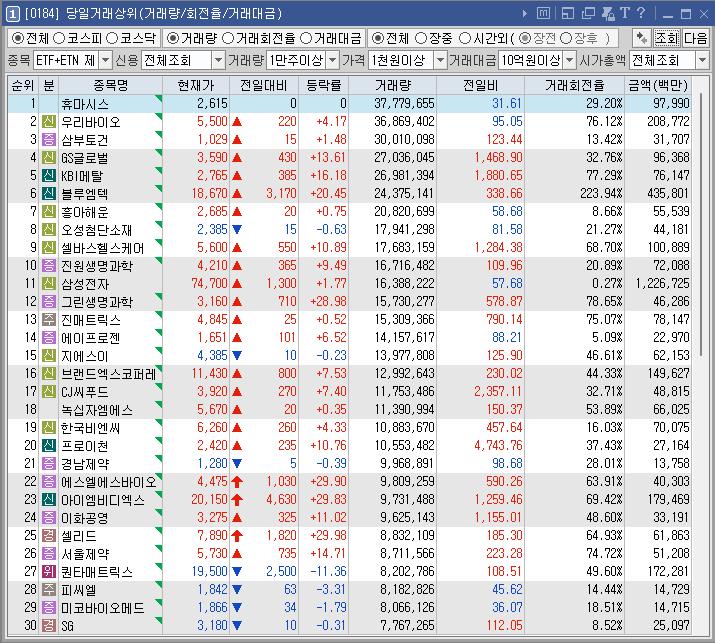The height and width of the screenshot is (643, 715).
Task: Click the 증 badge on the 삼부토건 row
Action: [x=49, y=140]
